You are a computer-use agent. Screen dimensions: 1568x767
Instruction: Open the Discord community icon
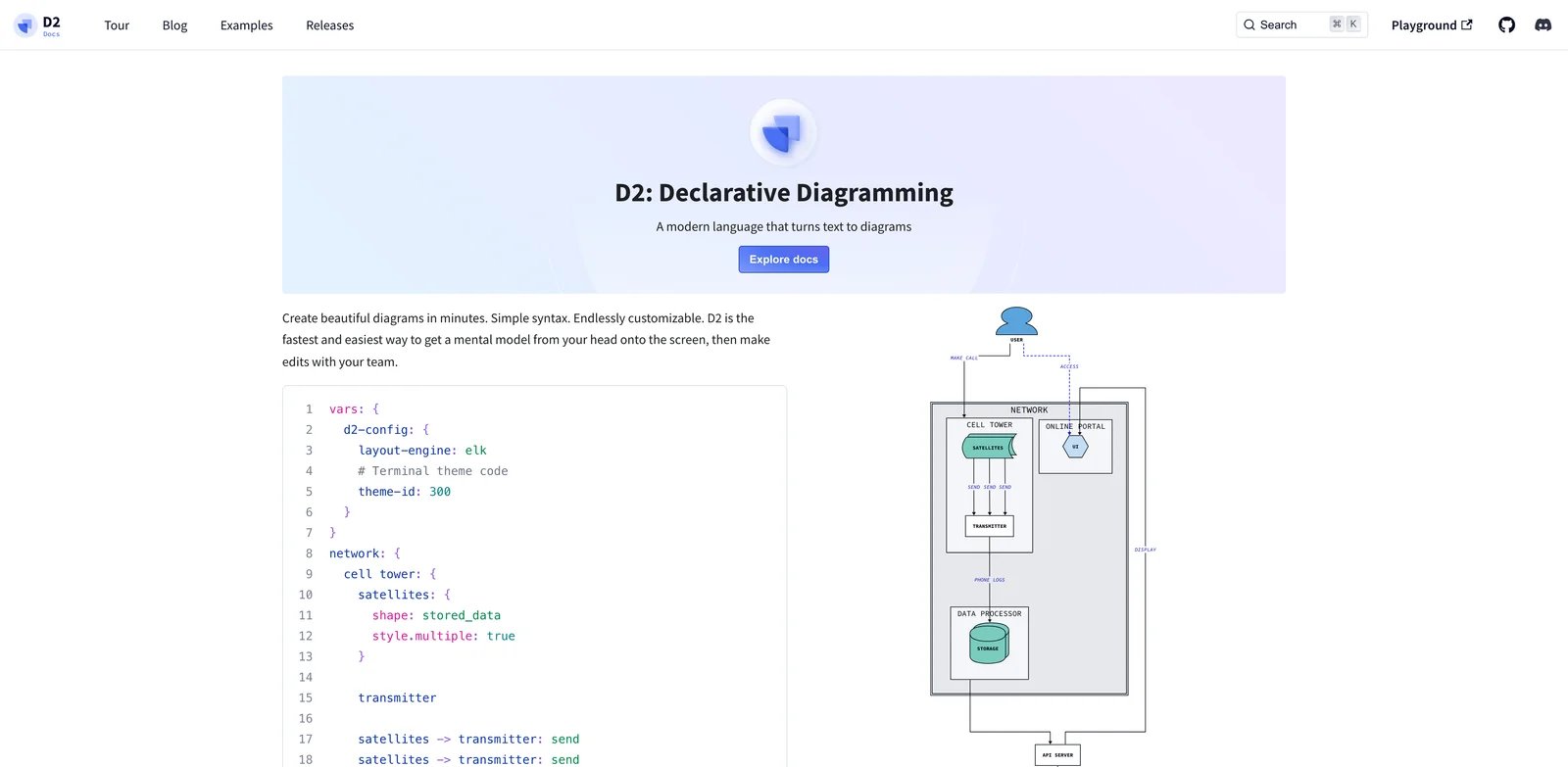pyautogui.click(x=1543, y=24)
